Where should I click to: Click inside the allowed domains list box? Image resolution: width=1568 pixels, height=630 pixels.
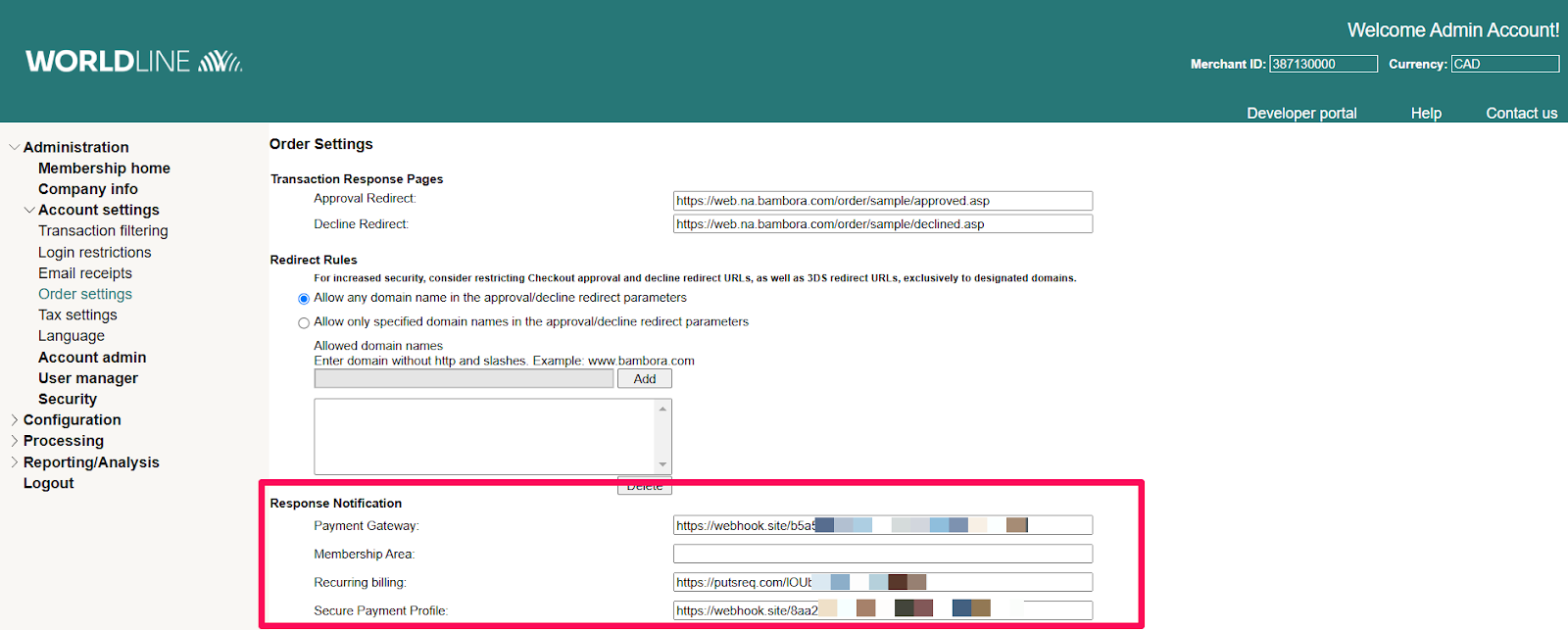(484, 436)
